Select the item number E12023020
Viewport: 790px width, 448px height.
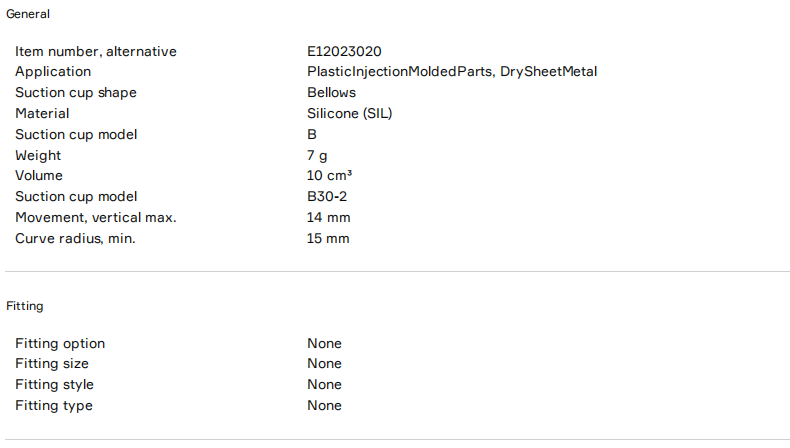pos(344,51)
